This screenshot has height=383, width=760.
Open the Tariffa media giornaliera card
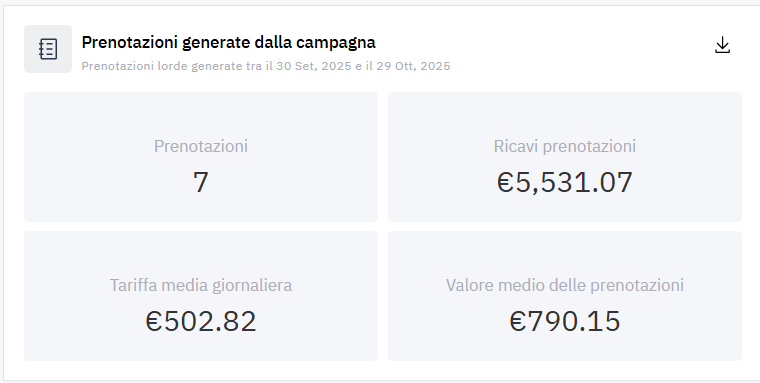(x=201, y=296)
